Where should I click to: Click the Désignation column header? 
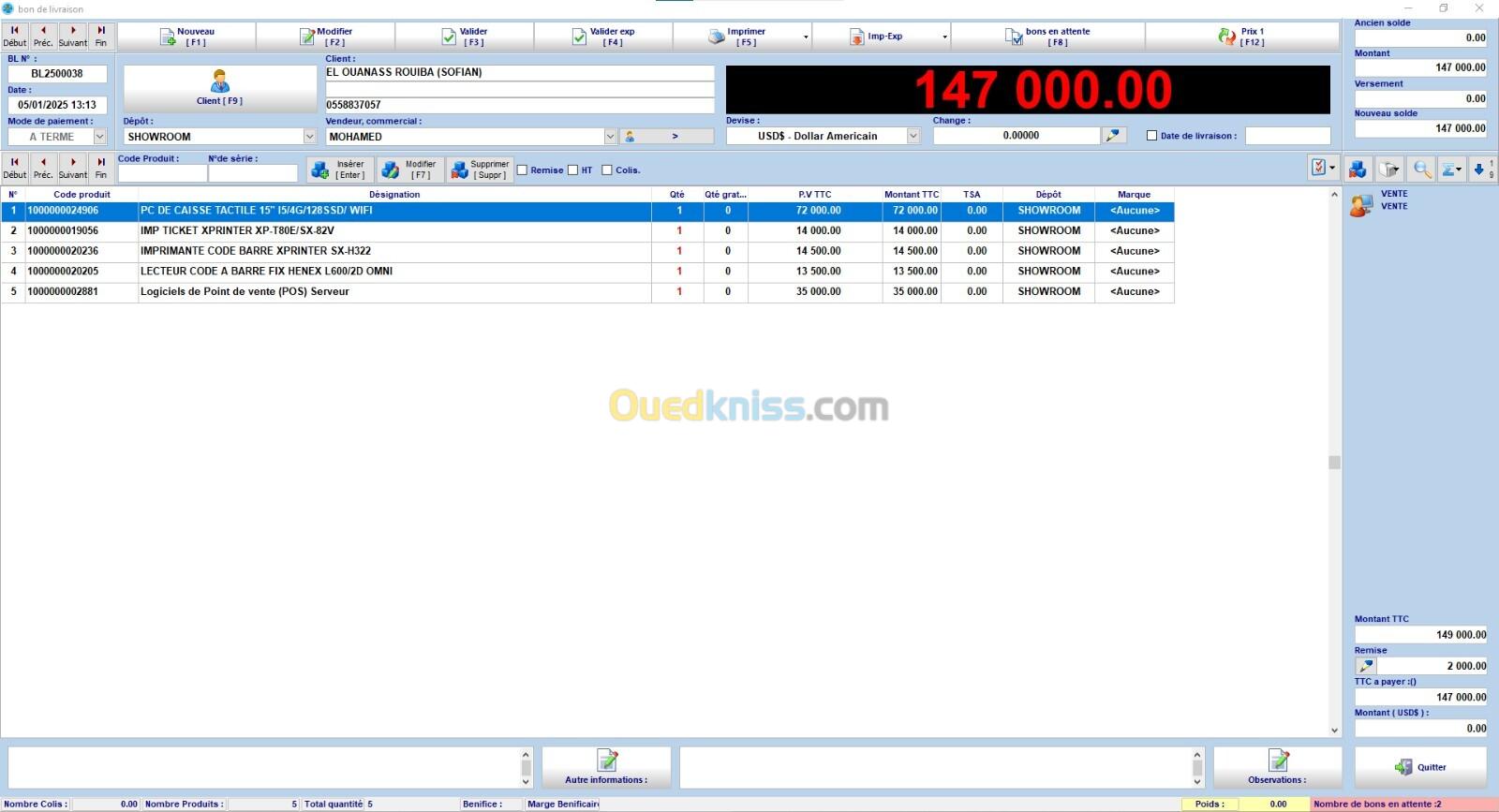coord(393,195)
